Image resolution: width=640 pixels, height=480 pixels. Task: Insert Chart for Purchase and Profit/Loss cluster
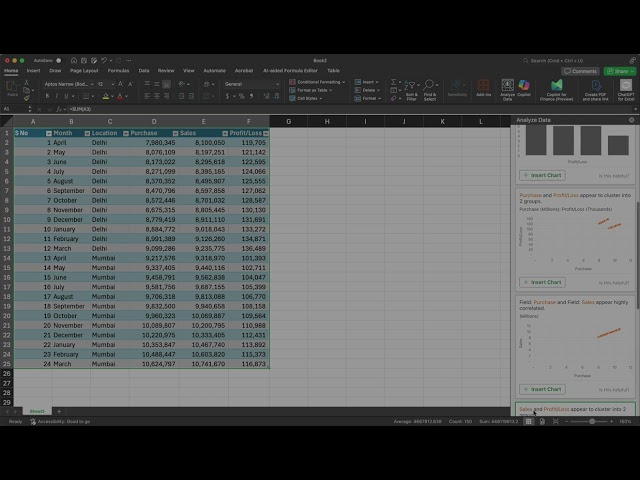[542, 282]
